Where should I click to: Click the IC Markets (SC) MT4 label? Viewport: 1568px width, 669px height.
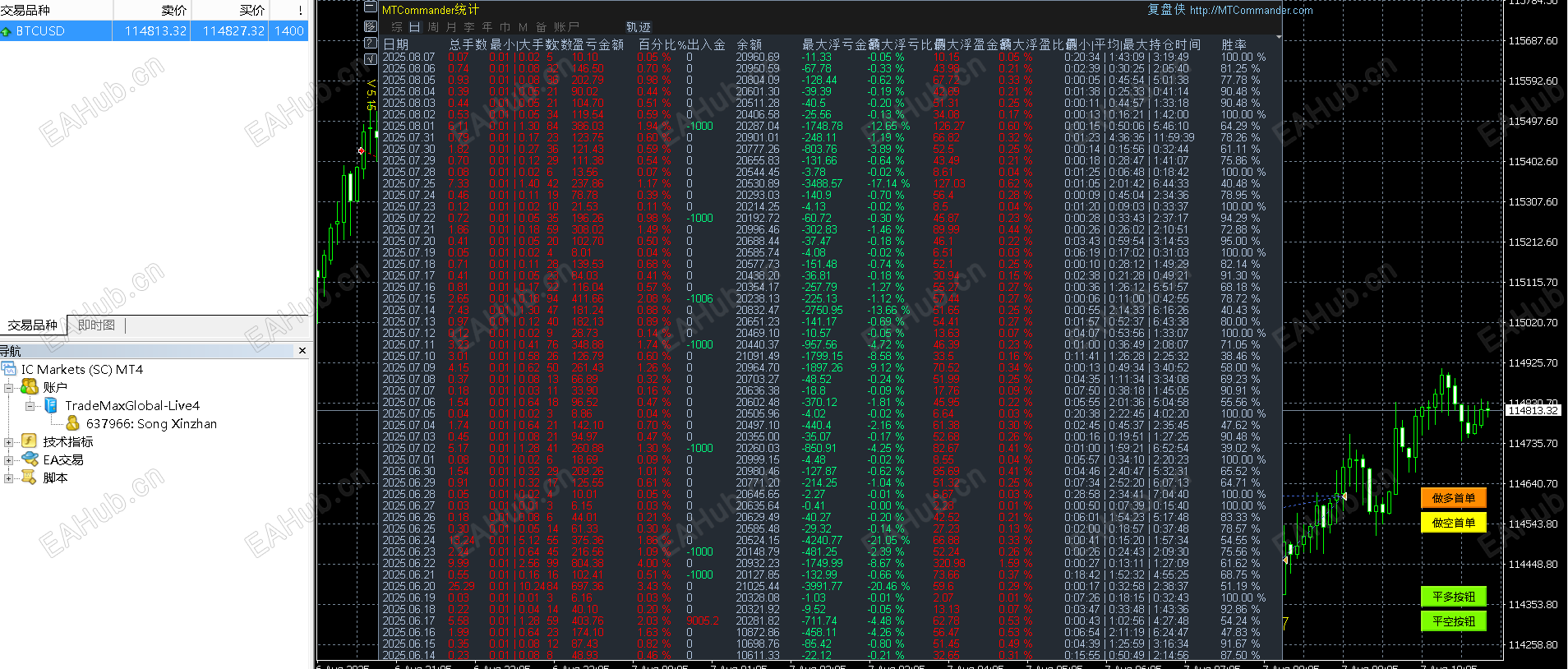coord(82,370)
